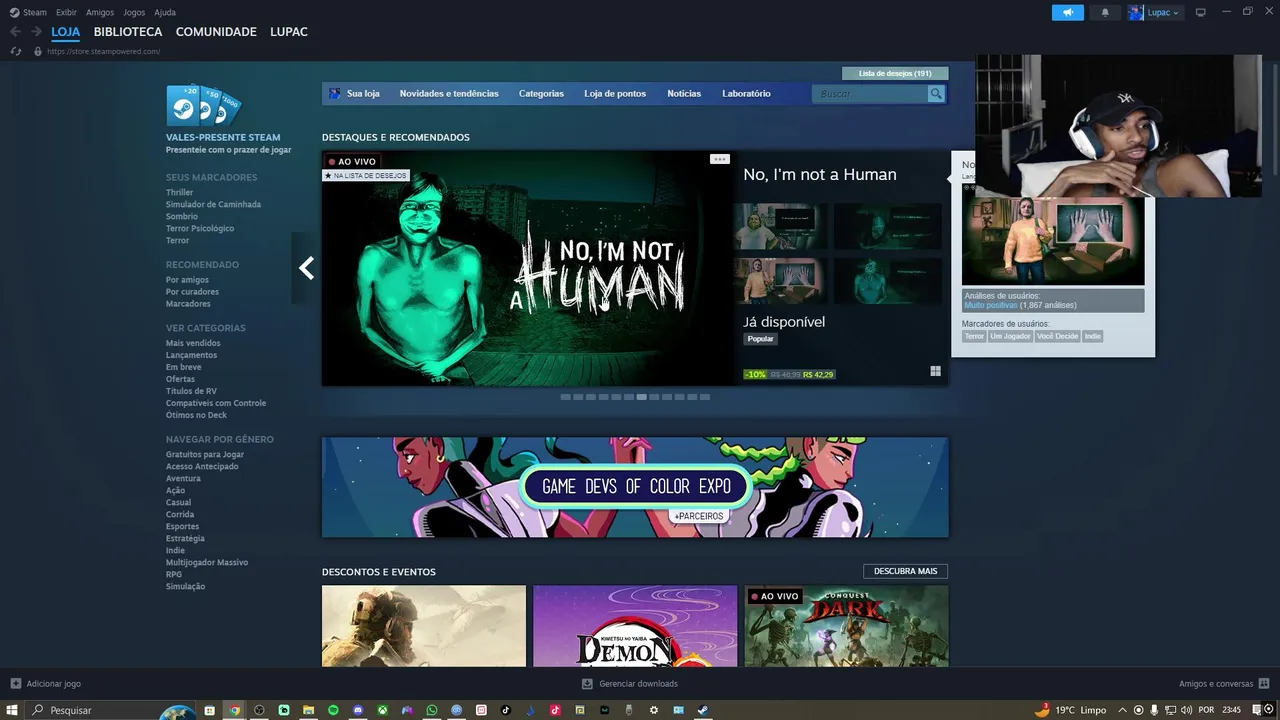Click the search magnifier button
1280x720 pixels.
[936, 93]
